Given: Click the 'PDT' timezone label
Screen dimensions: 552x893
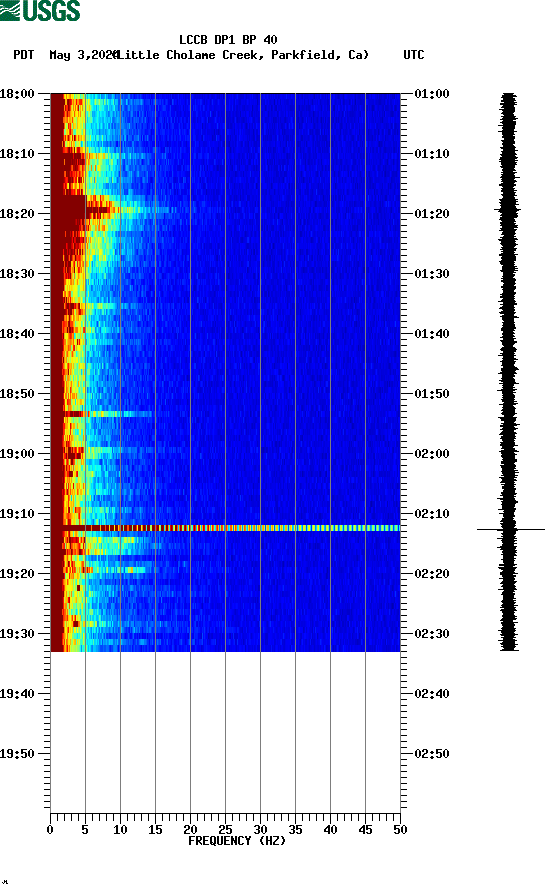Looking at the screenshot, I should coord(23,55).
